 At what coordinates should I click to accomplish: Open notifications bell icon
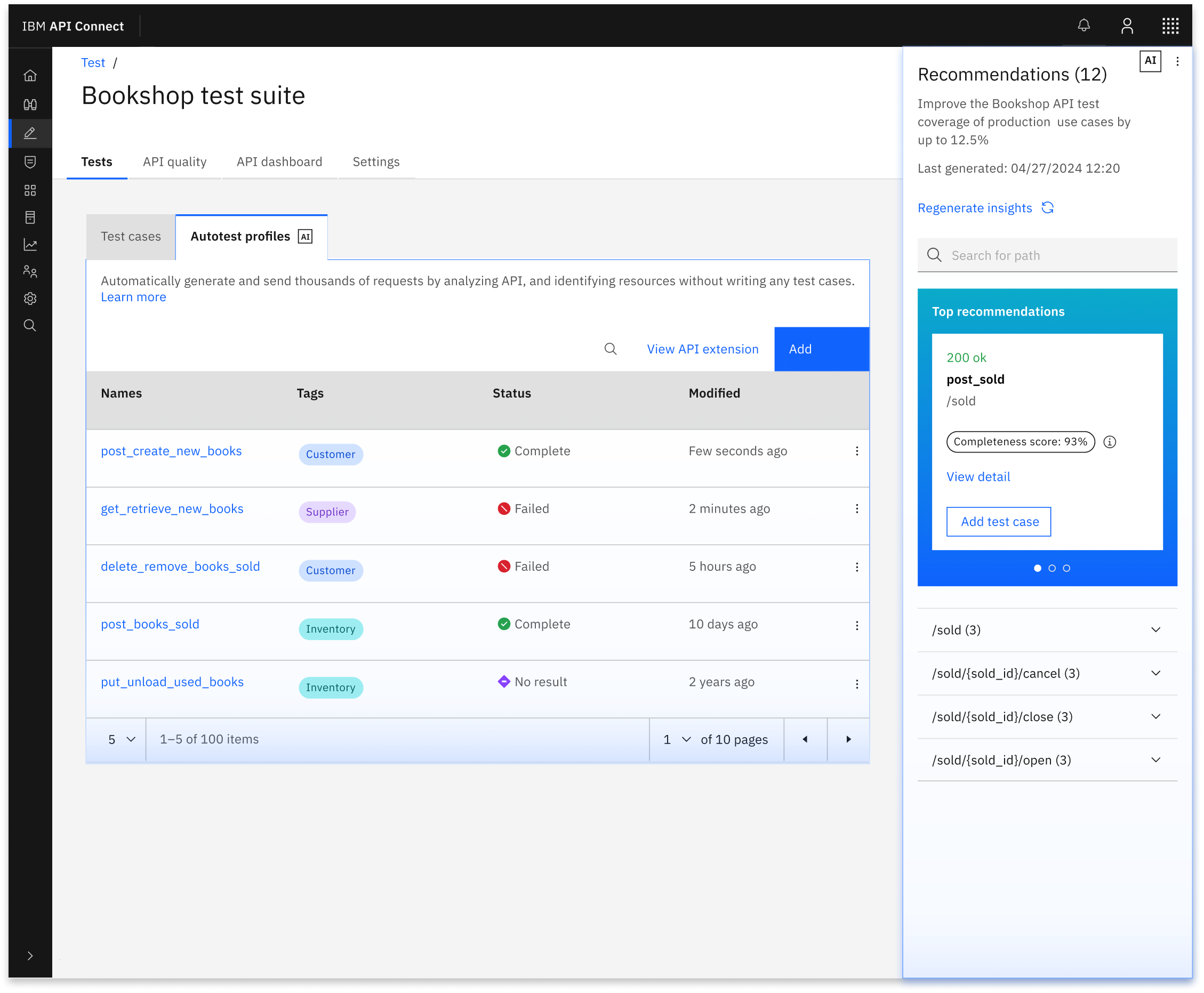point(1084,26)
